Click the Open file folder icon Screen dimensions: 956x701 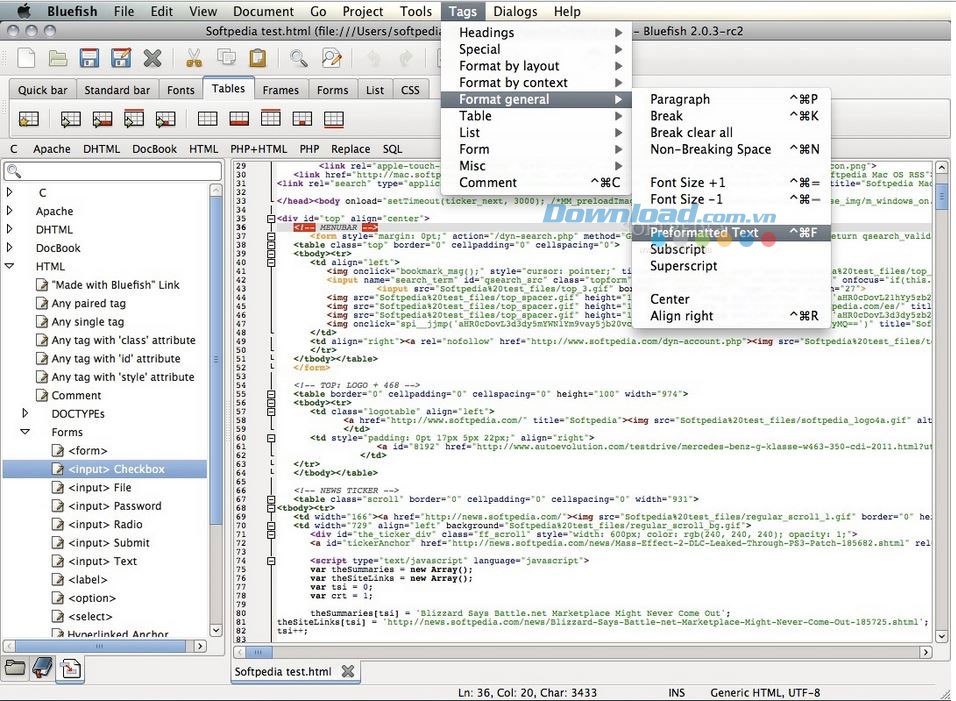click(x=58, y=58)
